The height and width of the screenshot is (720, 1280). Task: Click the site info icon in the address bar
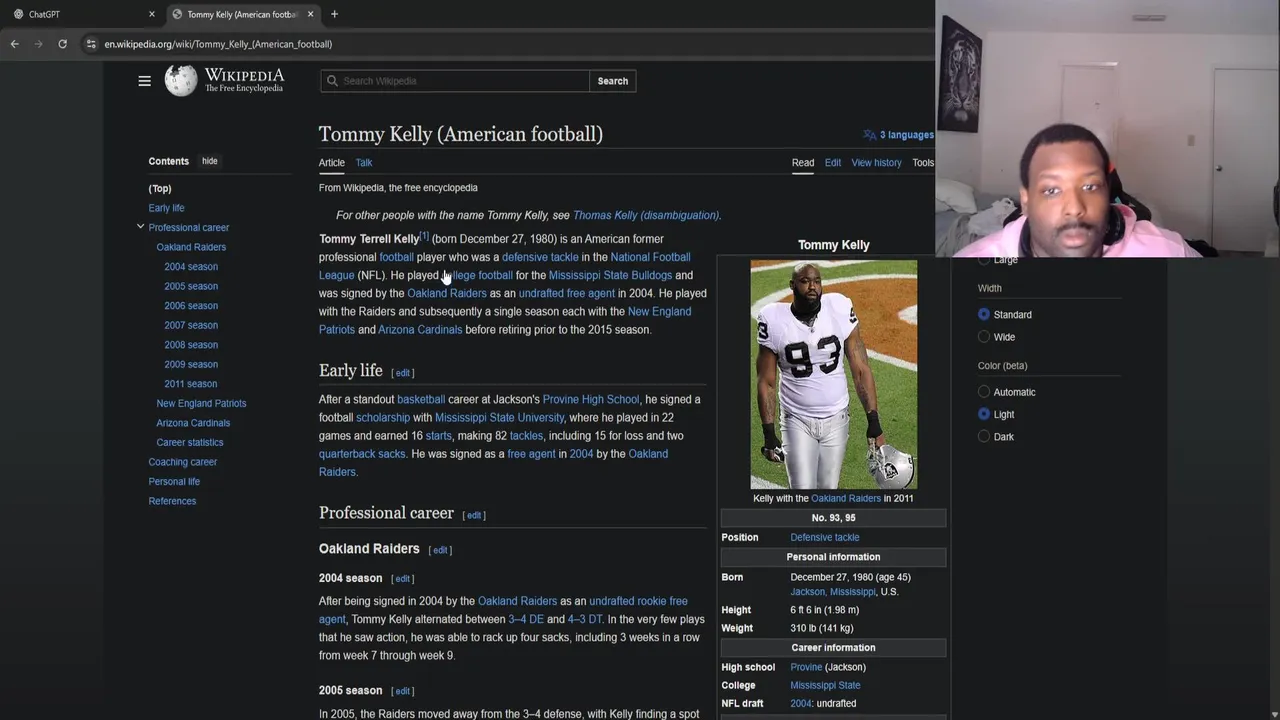pos(91,44)
